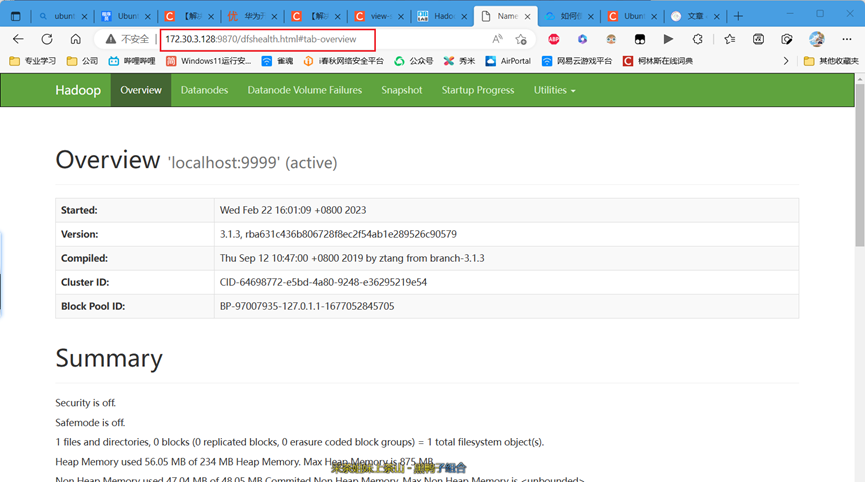Open the Startup Progress tab
Image resolution: width=865 pixels, height=482 pixels.
(x=478, y=90)
